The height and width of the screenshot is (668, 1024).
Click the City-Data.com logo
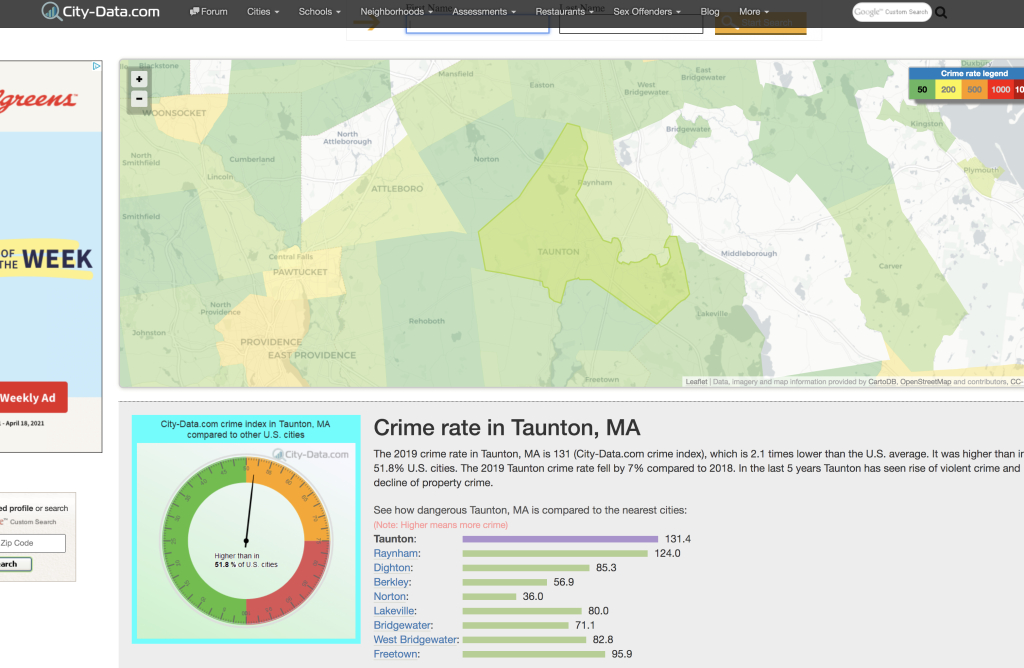click(x=100, y=12)
